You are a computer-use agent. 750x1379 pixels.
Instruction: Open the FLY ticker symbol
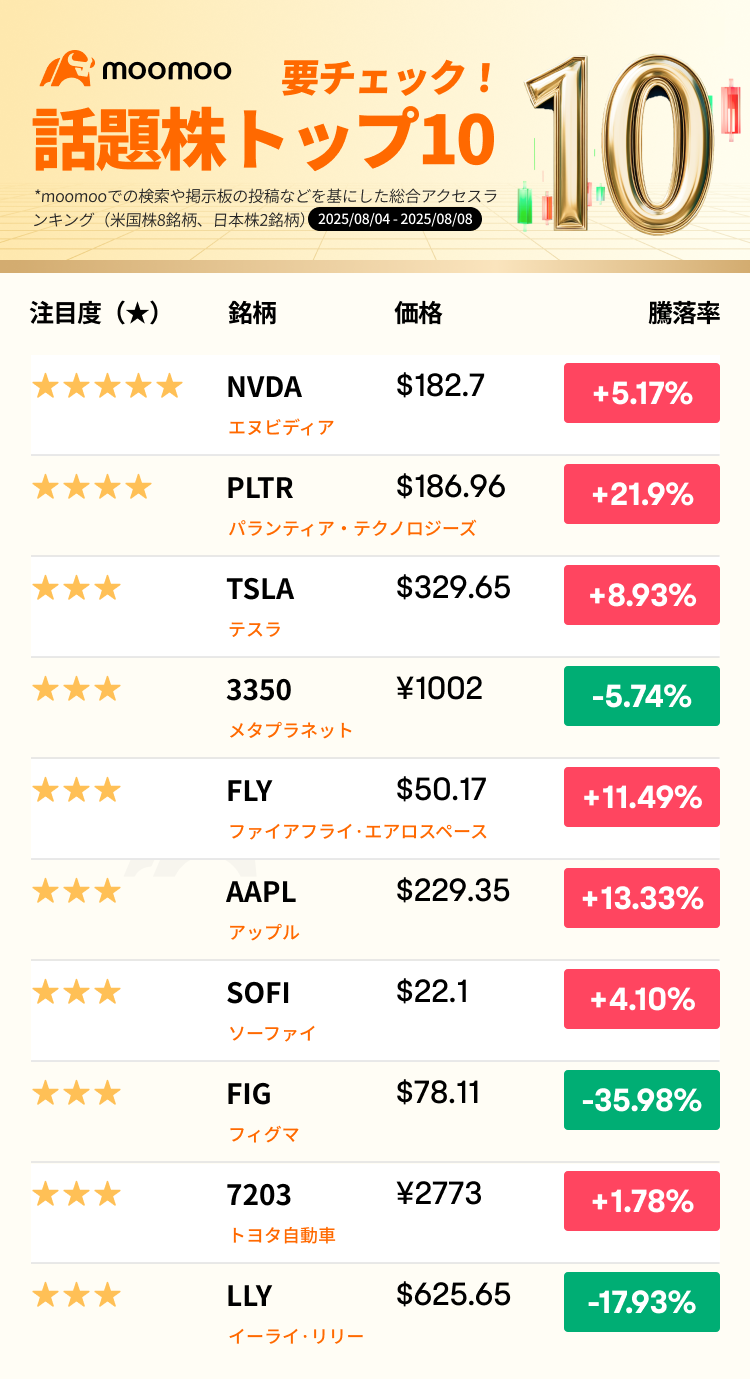250,791
